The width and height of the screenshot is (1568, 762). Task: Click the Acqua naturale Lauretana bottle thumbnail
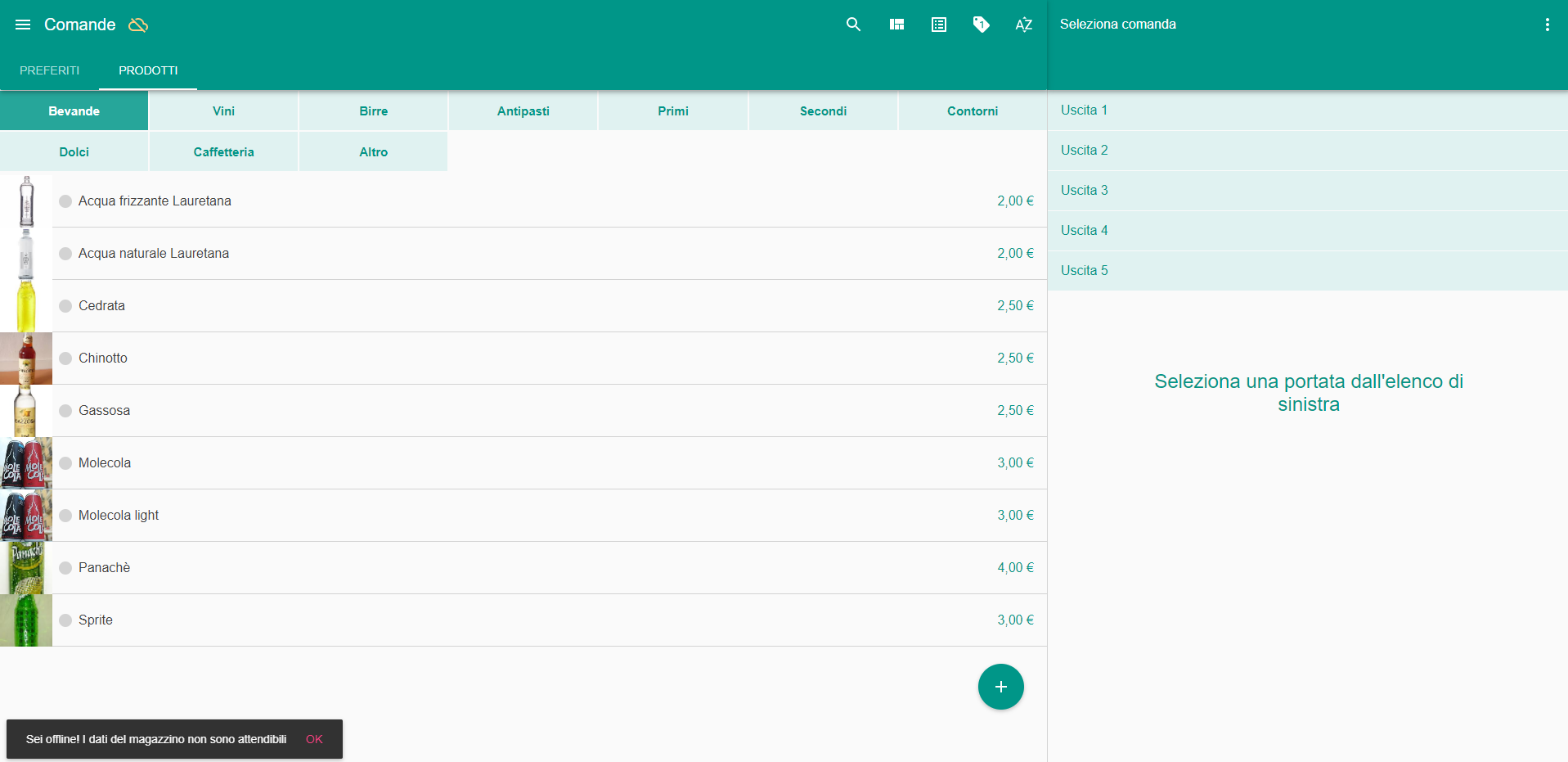point(26,254)
